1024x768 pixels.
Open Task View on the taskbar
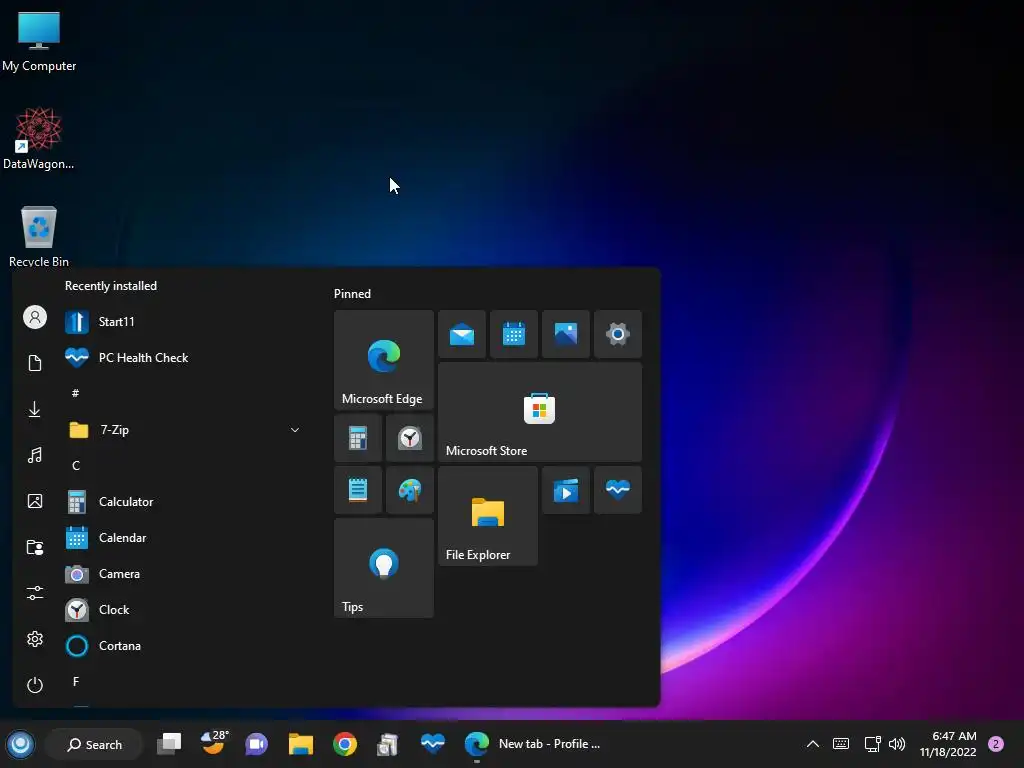point(169,744)
